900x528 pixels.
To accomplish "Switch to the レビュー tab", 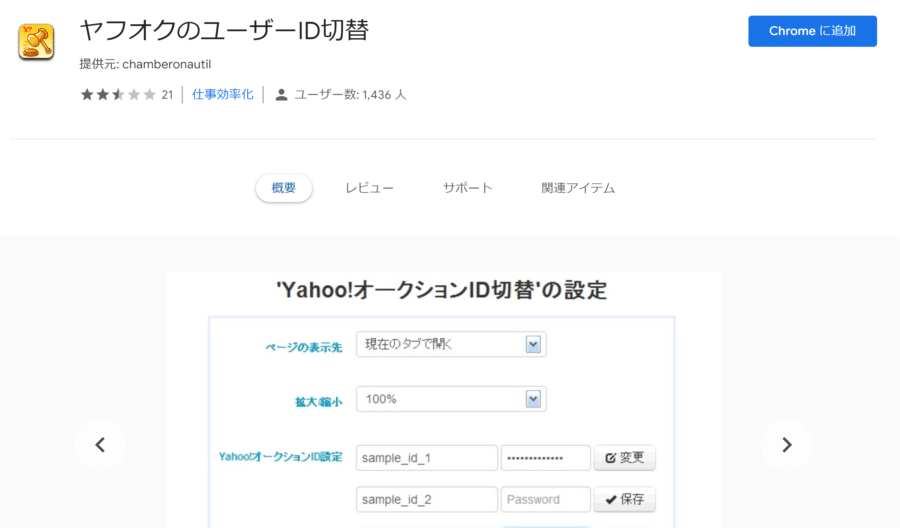I will click(370, 188).
